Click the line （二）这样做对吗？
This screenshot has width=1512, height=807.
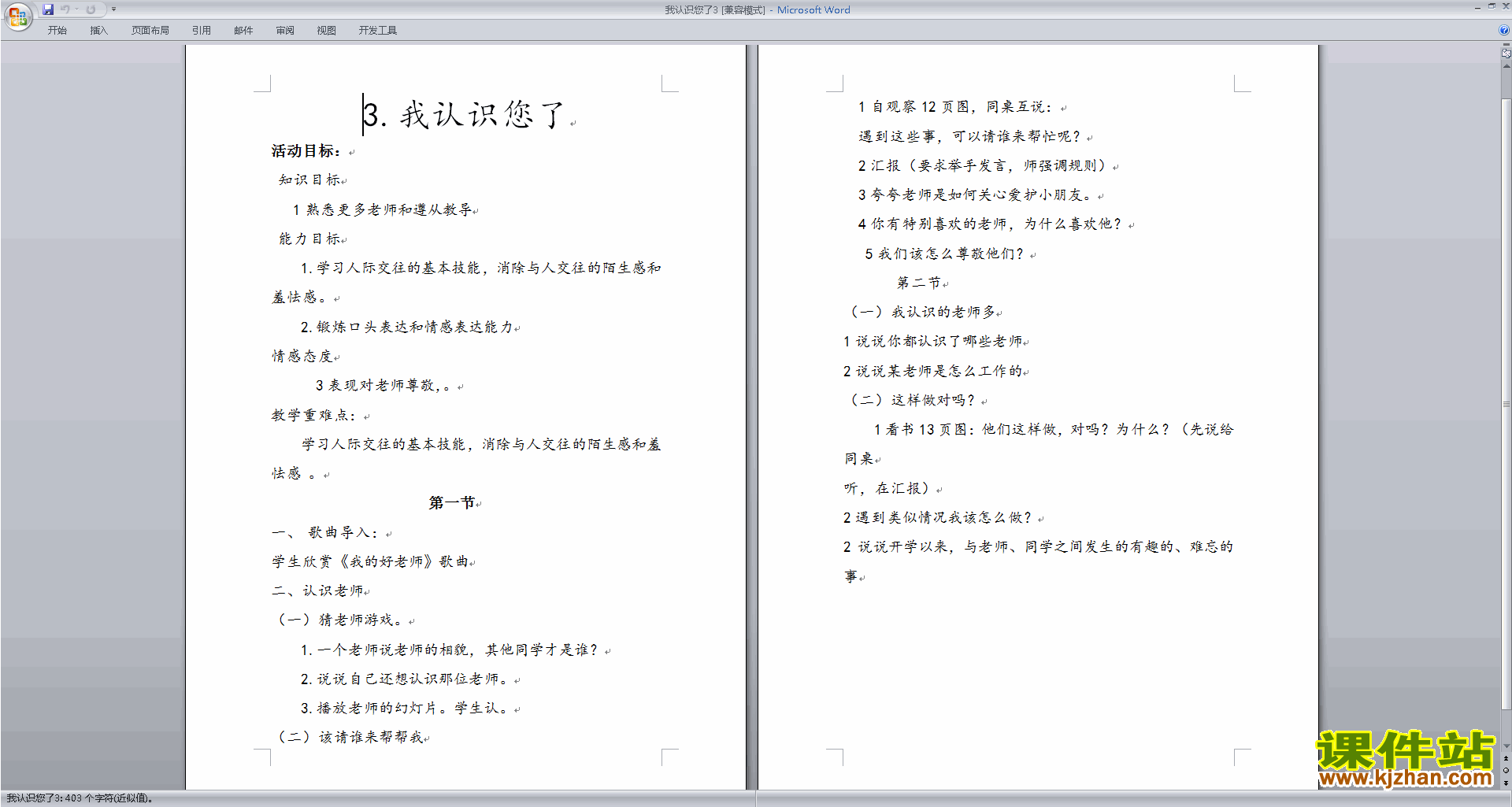(912, 400)
